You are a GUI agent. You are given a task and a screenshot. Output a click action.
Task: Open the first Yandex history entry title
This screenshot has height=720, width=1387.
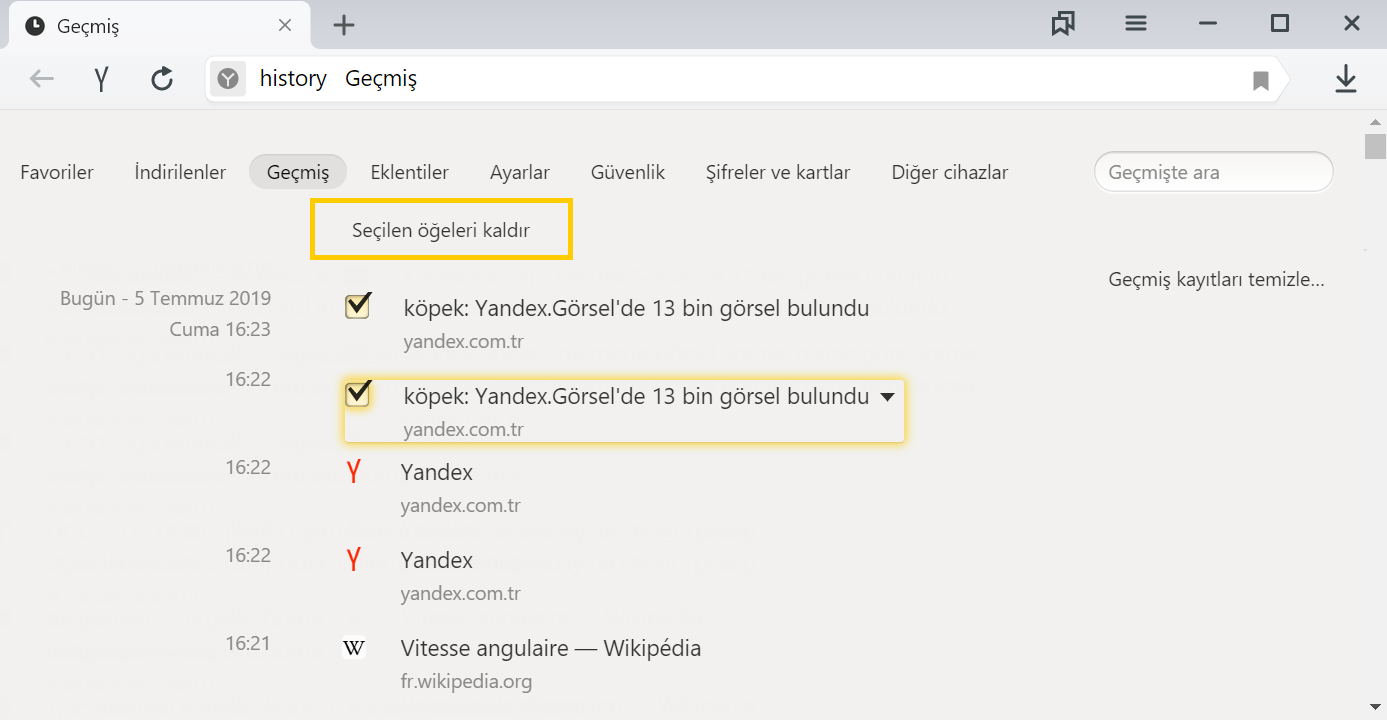coord(437,472)
